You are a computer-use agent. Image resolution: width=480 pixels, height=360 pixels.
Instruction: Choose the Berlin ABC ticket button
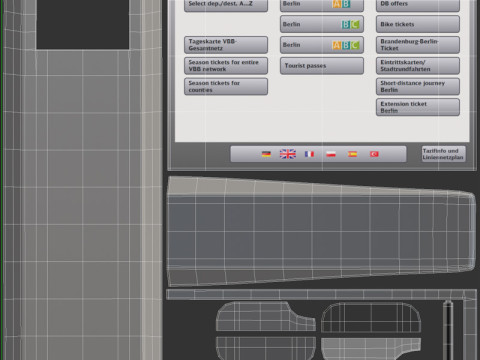[322, 45]
